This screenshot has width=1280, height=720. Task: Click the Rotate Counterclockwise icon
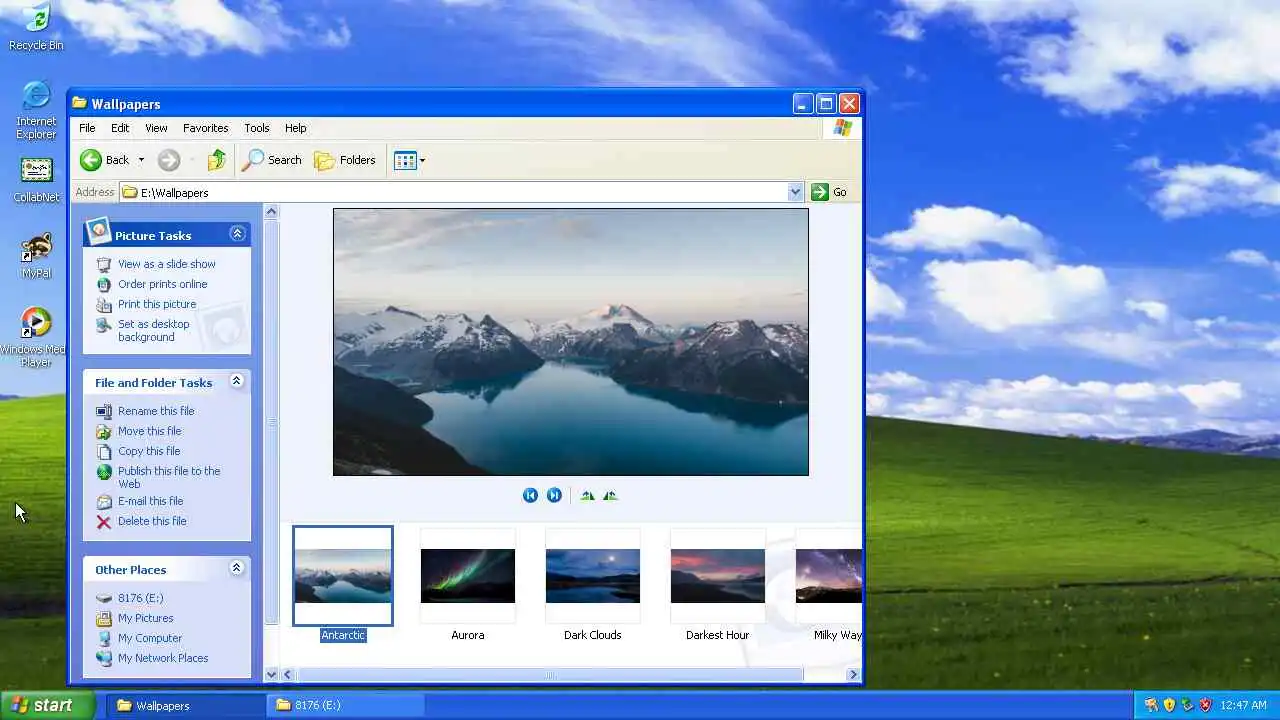click(x=610, y=495)
